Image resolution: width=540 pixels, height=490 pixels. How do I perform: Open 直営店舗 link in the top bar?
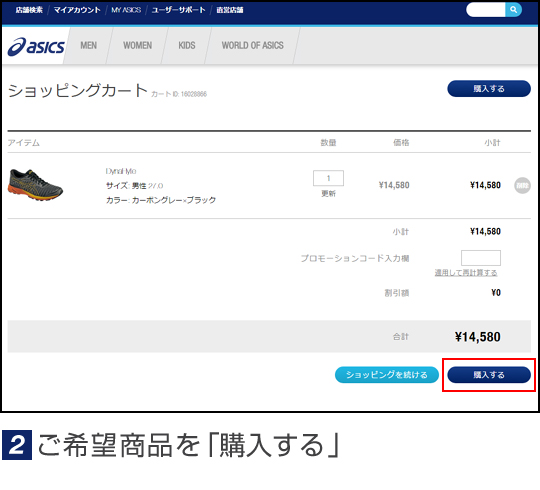(x=230, y=10)
